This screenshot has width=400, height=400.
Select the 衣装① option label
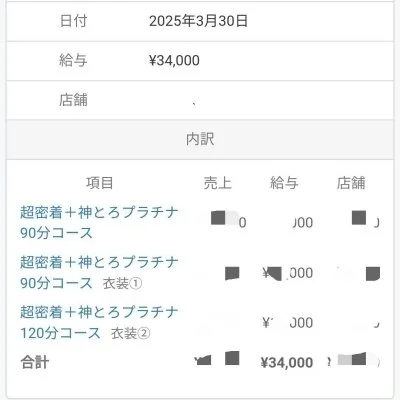[x=122, y=284]
